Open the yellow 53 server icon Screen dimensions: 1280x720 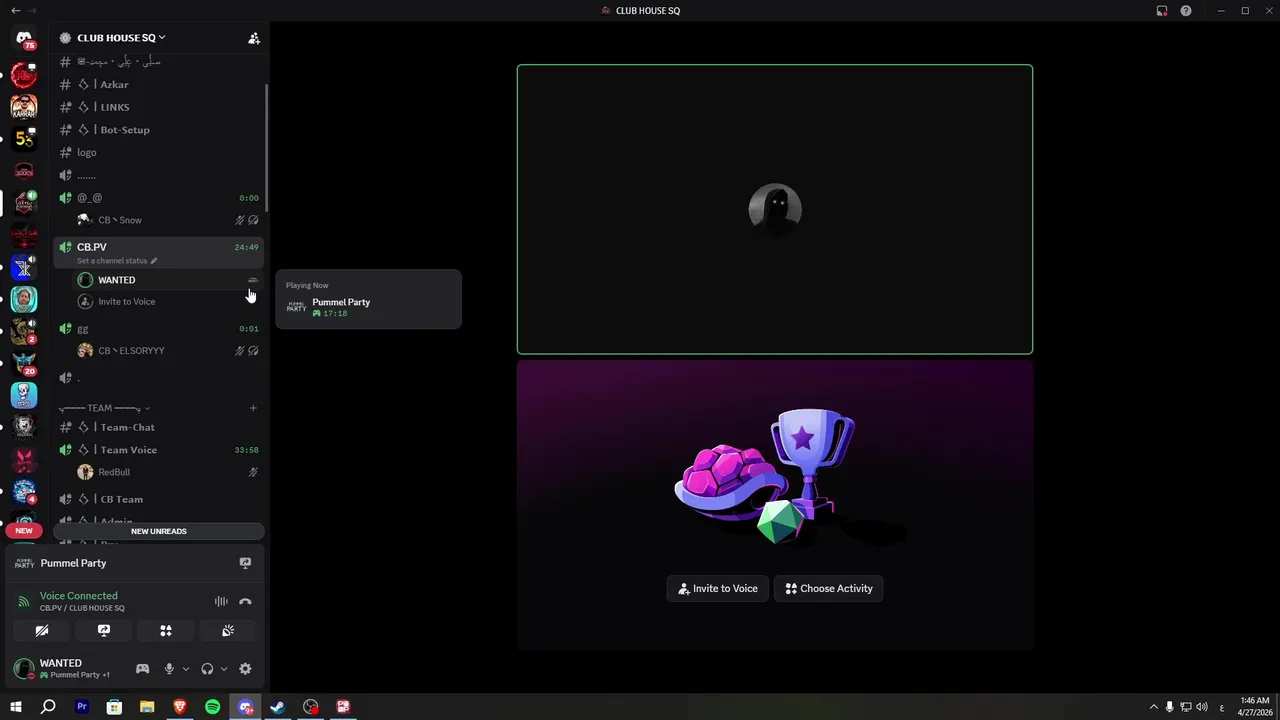(x=24, y=139)
